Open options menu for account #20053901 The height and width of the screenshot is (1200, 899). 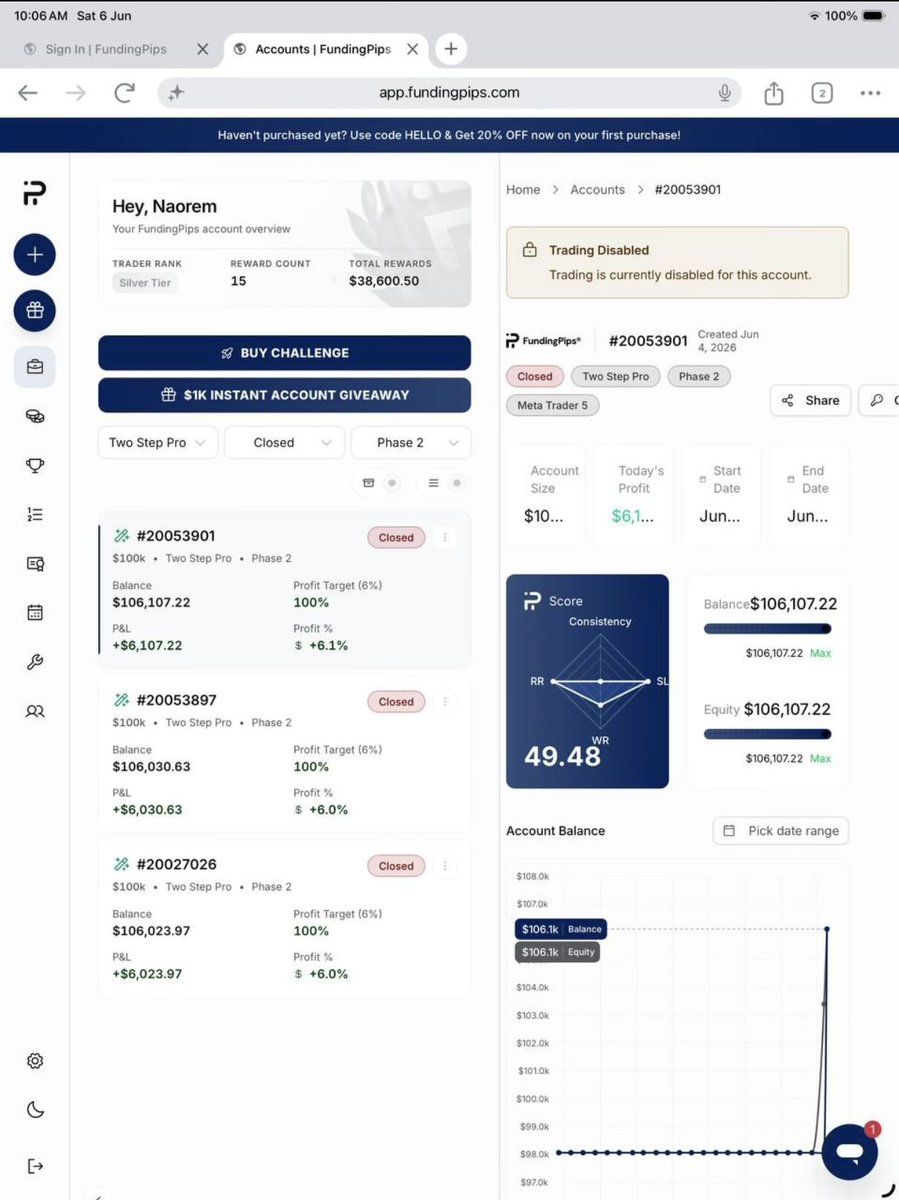point(445,538)
